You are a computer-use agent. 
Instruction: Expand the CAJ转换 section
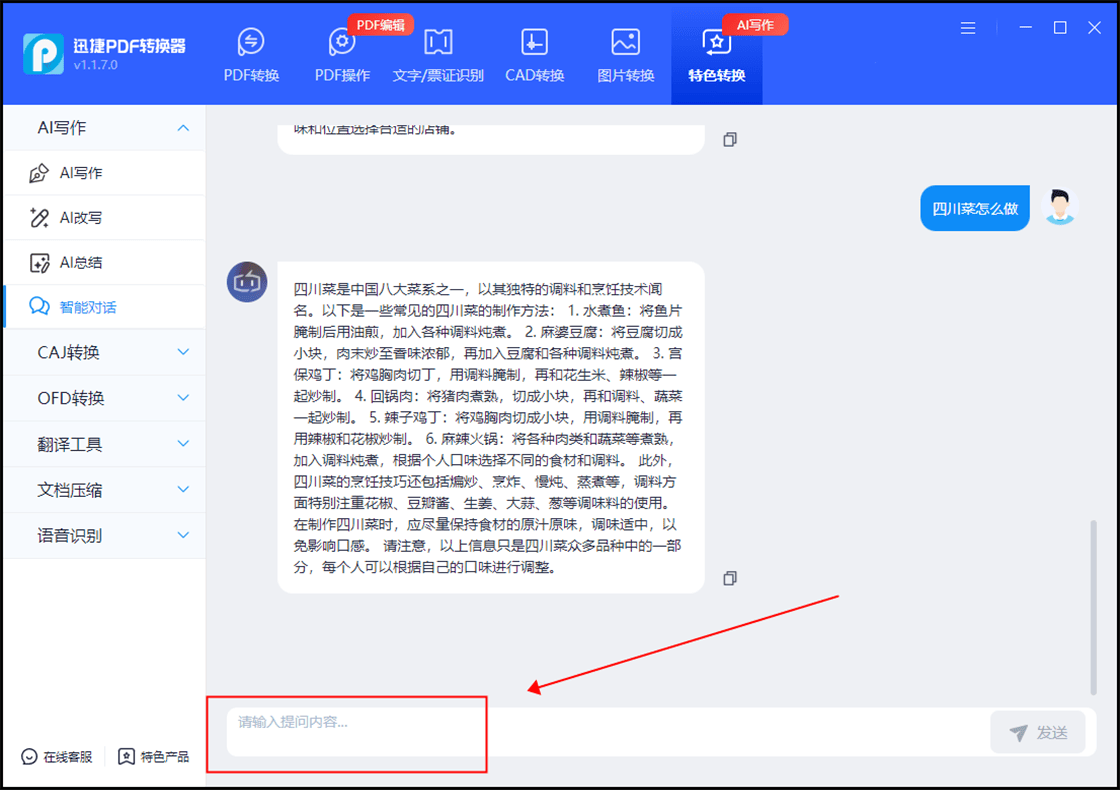[105, 352]
